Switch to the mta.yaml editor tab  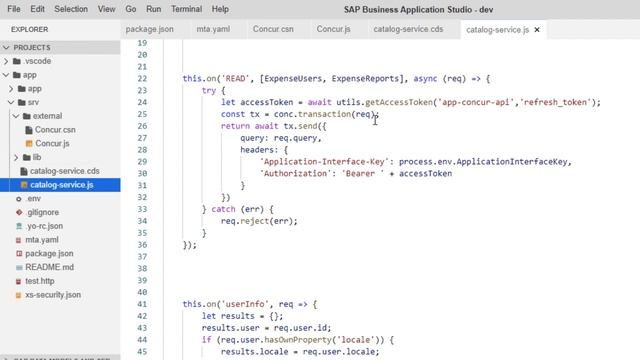[x=213, y=29]
